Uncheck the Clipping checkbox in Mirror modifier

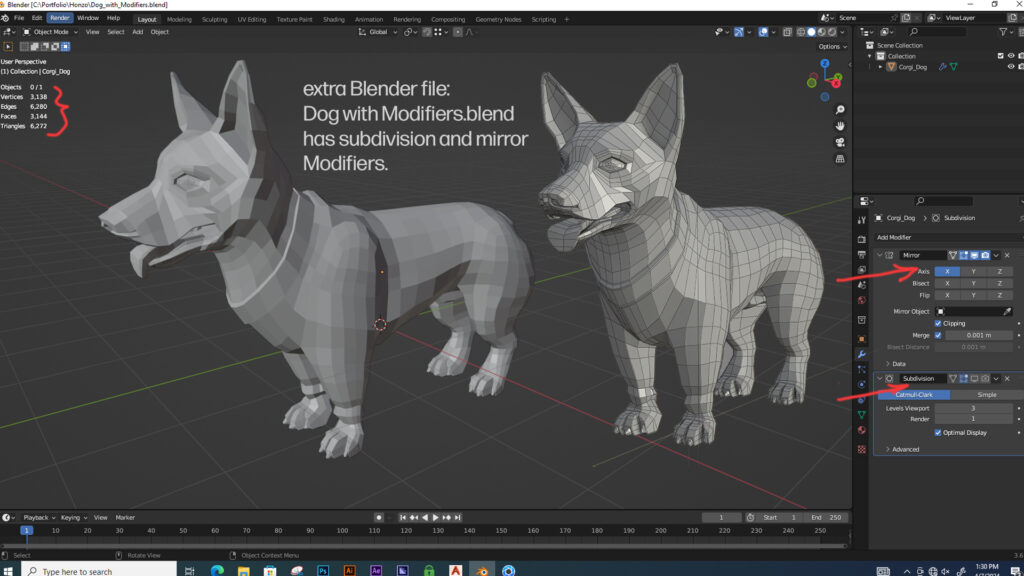tap(938, 323)
